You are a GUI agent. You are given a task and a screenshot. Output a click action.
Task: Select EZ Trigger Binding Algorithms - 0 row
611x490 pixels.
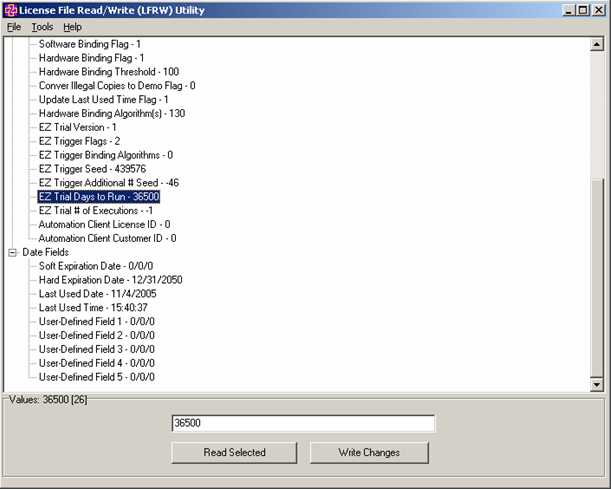pos(106,155)
